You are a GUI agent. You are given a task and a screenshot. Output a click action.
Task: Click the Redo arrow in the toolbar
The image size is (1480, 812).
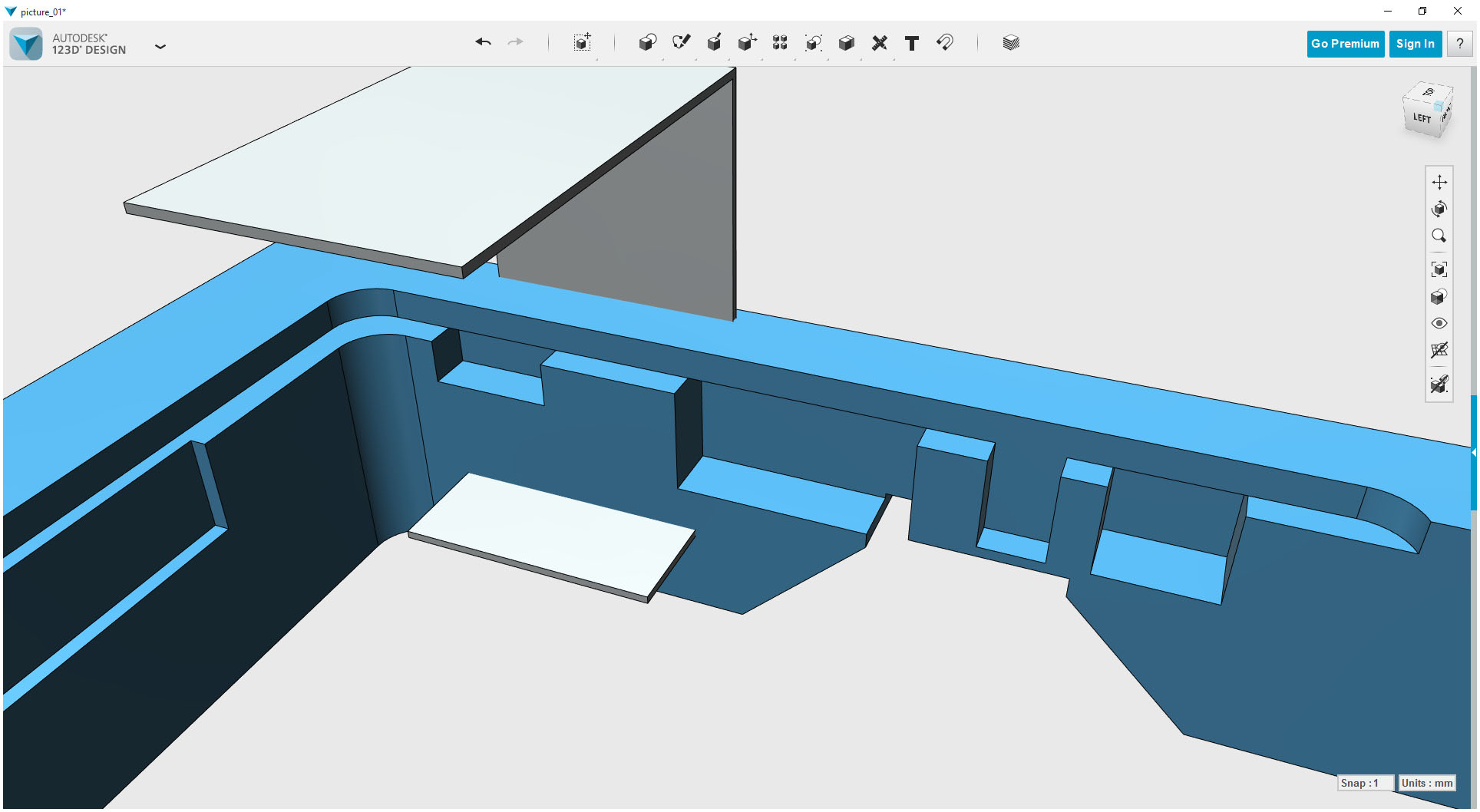(x=516, y=43)
